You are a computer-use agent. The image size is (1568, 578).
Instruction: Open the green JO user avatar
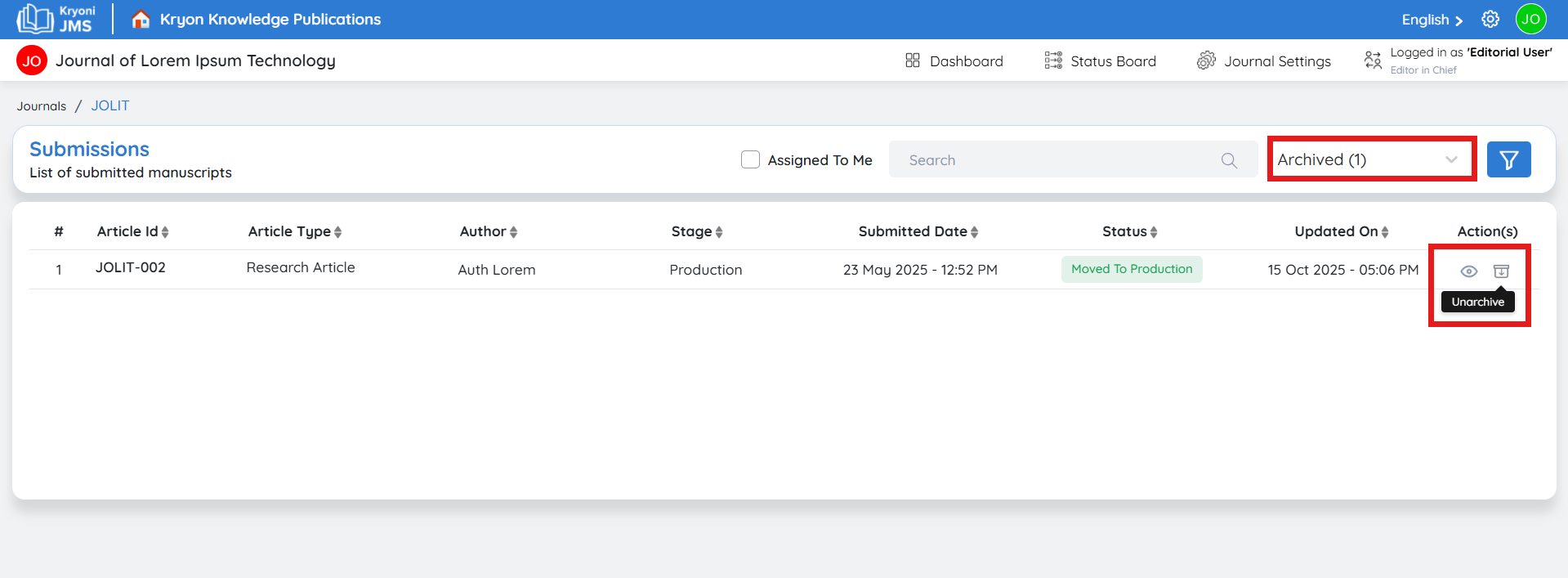pos(1530,19)
